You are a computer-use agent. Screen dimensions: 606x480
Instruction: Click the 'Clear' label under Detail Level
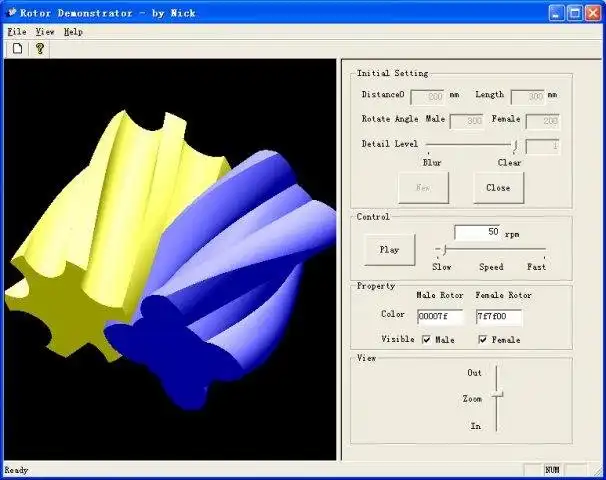coord(509,163)
